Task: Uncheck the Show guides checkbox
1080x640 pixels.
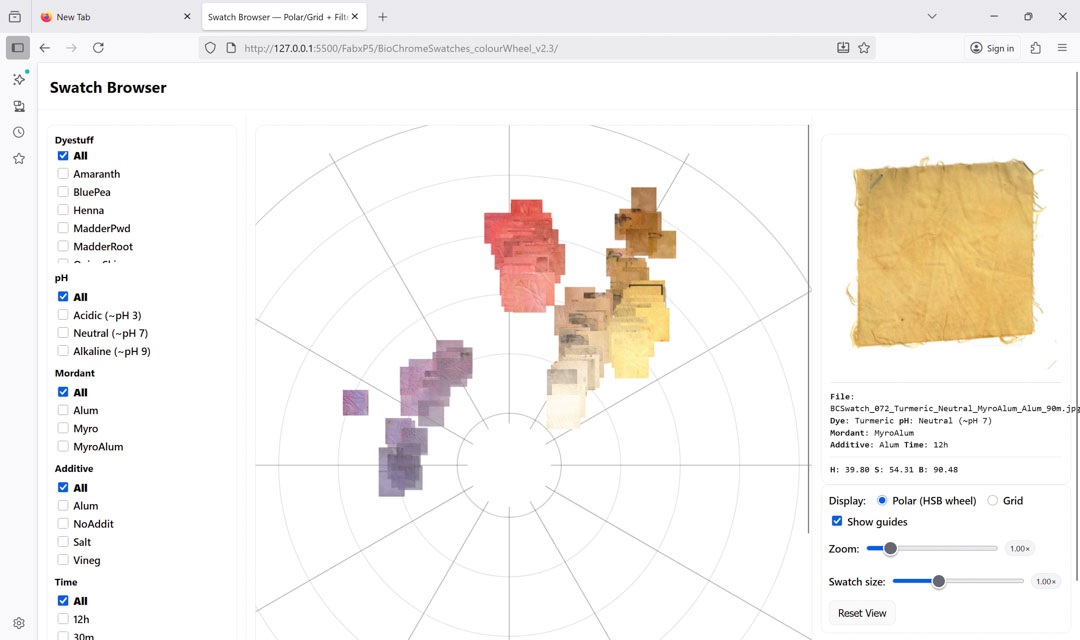Action: point(837,521)
